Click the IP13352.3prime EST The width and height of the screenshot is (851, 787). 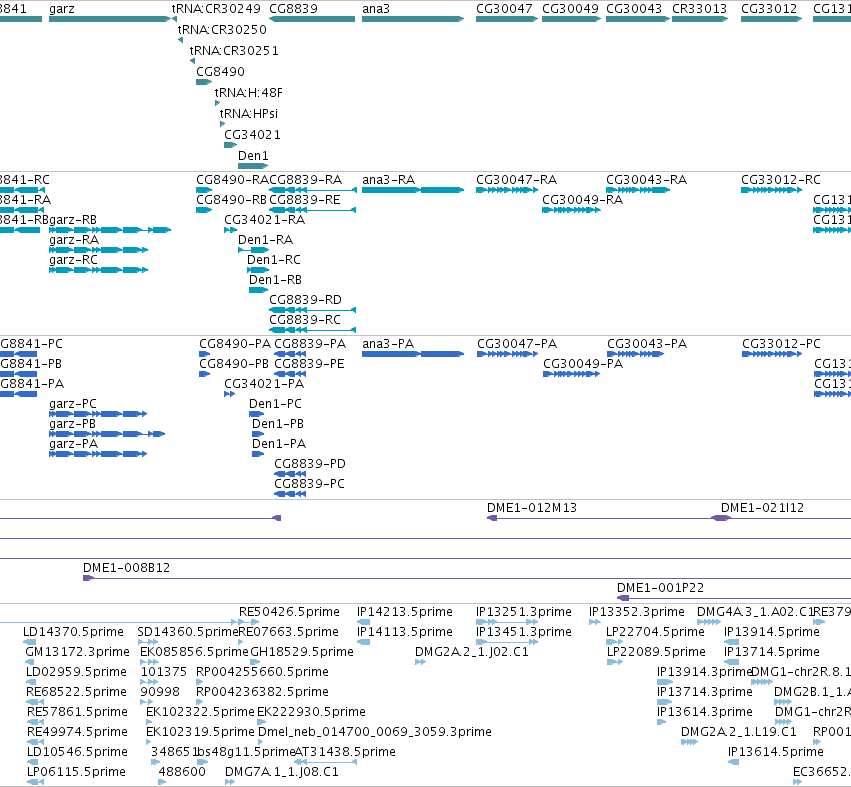pyautogui.click(x=595, y=622)
